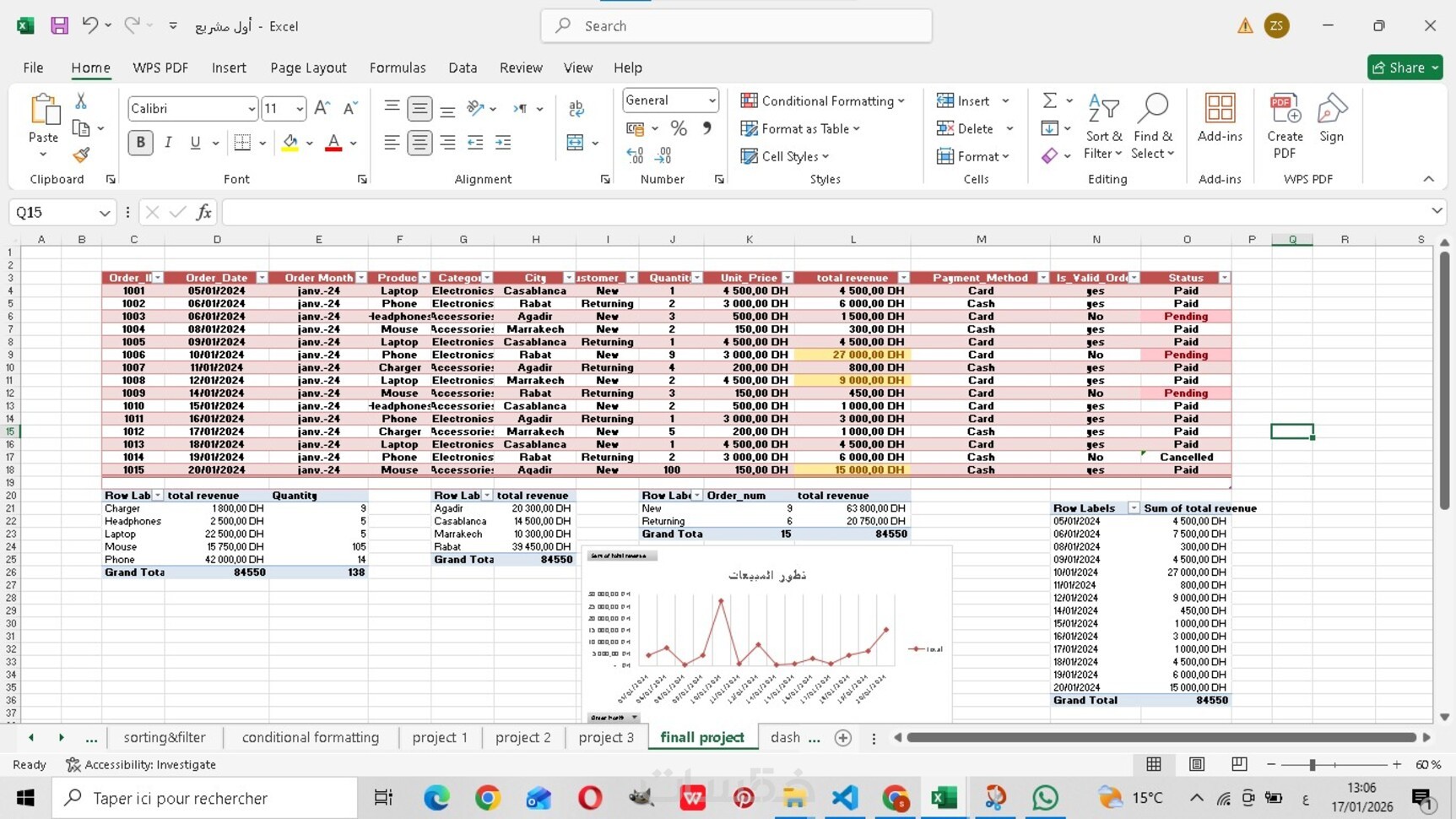Switch to the project 2 sheet tab
The width and height of the screenshot is (1456, 819).
click(x=523, y=737)
